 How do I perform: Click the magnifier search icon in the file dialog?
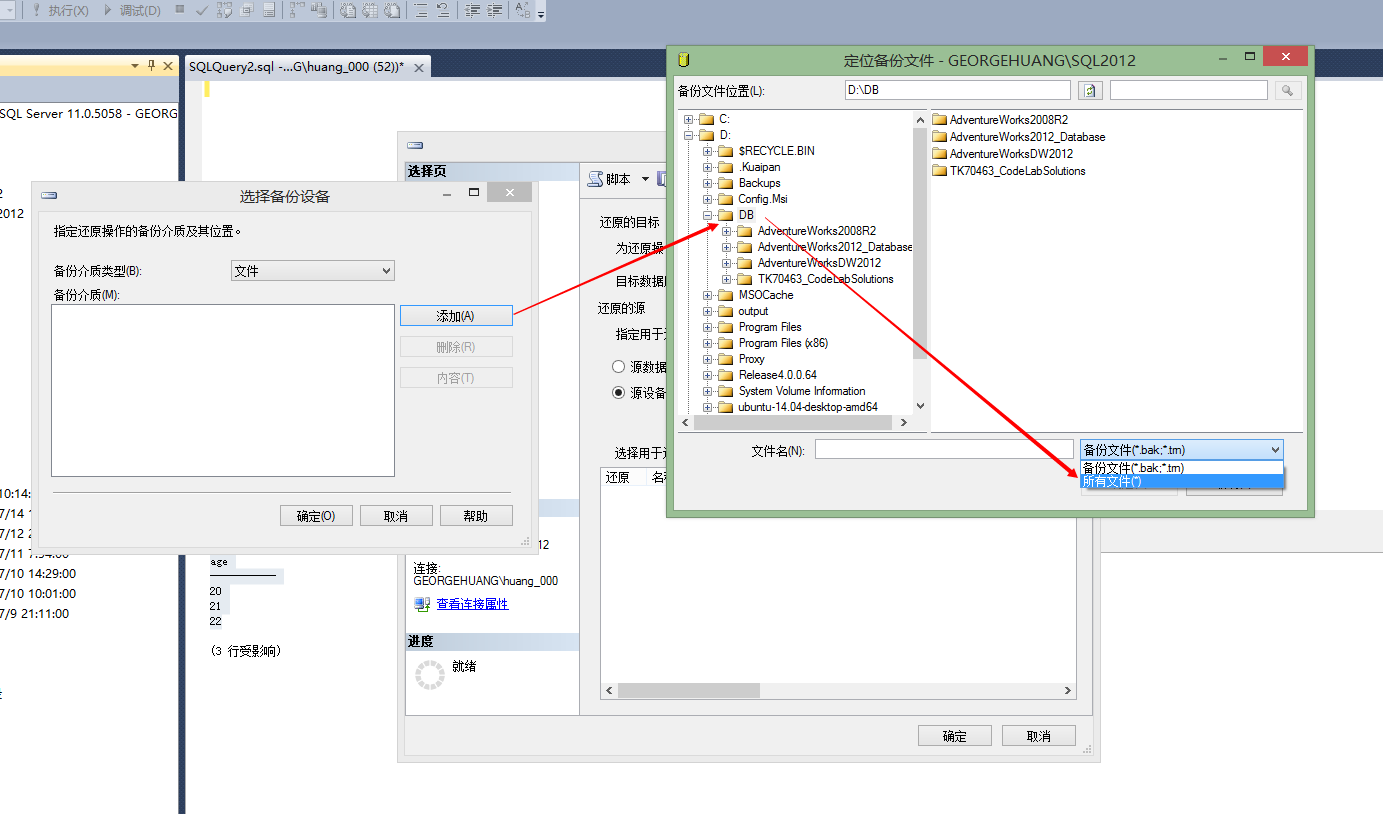[1287, 91]
